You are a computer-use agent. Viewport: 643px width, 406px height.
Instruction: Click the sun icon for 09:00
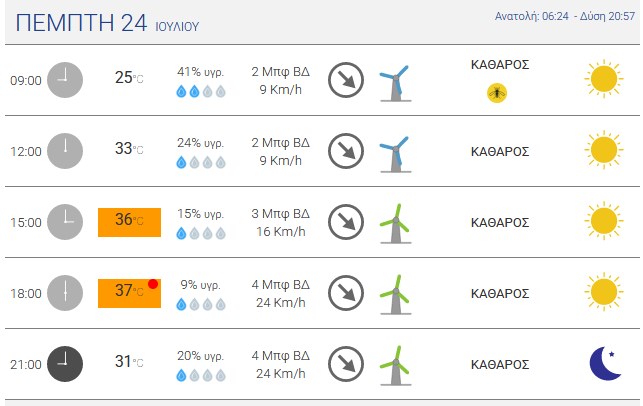click(604, 79)
